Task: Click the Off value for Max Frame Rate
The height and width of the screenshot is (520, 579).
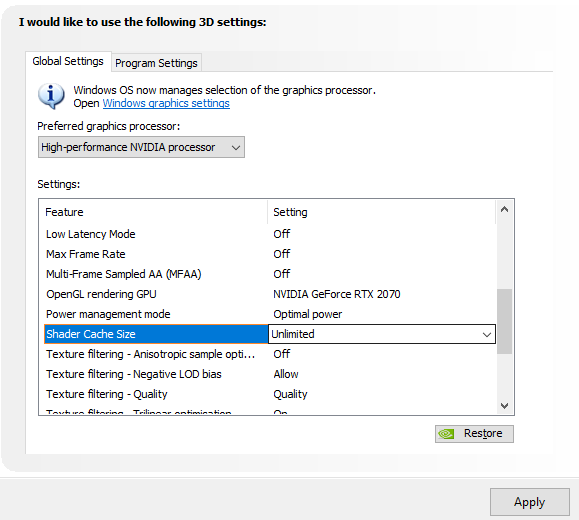Action: coord(282,254)
